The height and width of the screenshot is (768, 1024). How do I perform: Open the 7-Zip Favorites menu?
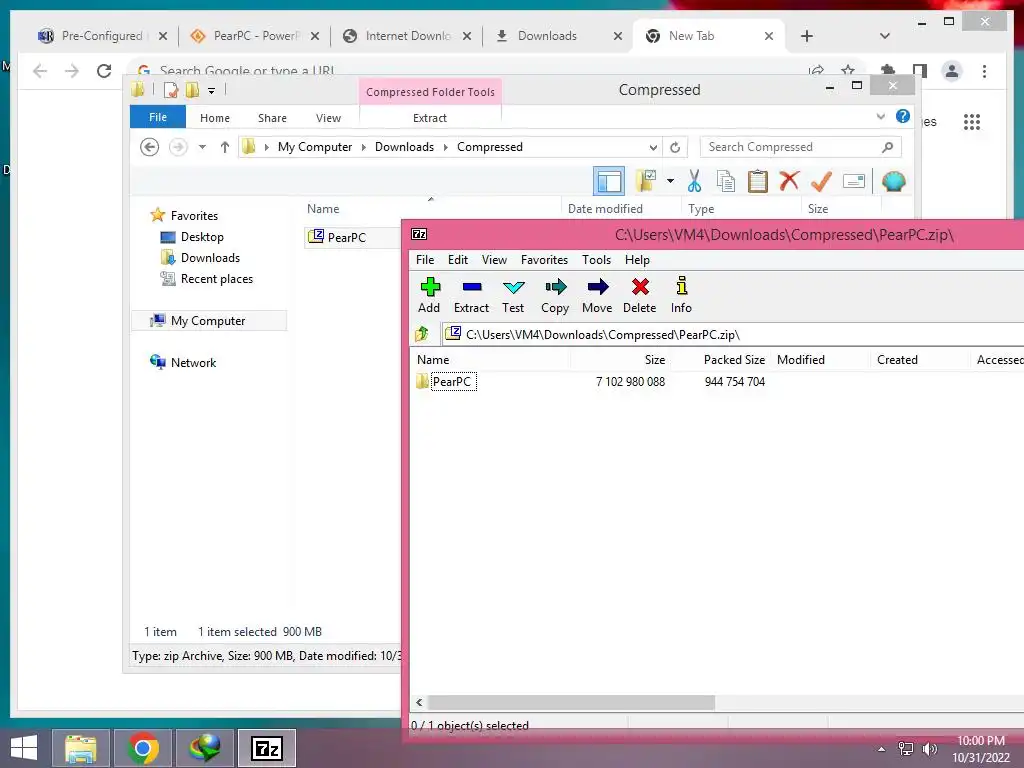(545, 260)
